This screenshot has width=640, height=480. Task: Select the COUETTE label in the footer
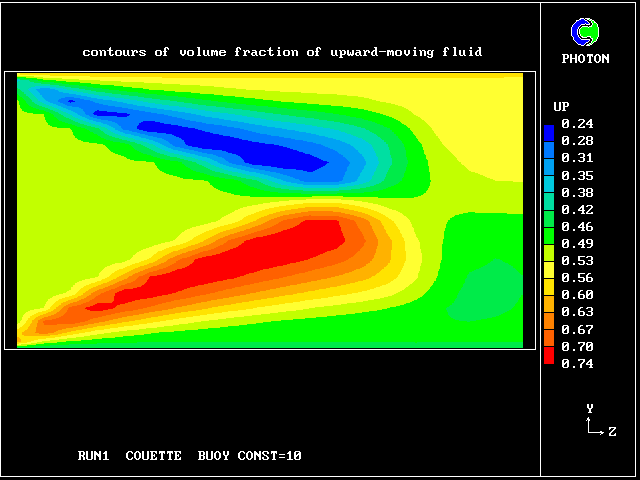(x=153, y=456)
